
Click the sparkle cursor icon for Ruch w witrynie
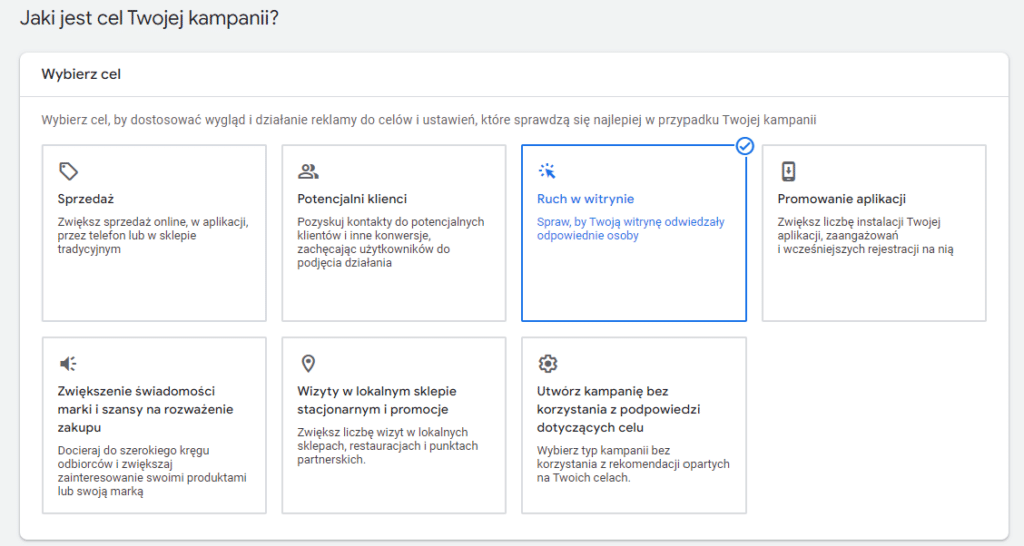[x=547, y=171]
